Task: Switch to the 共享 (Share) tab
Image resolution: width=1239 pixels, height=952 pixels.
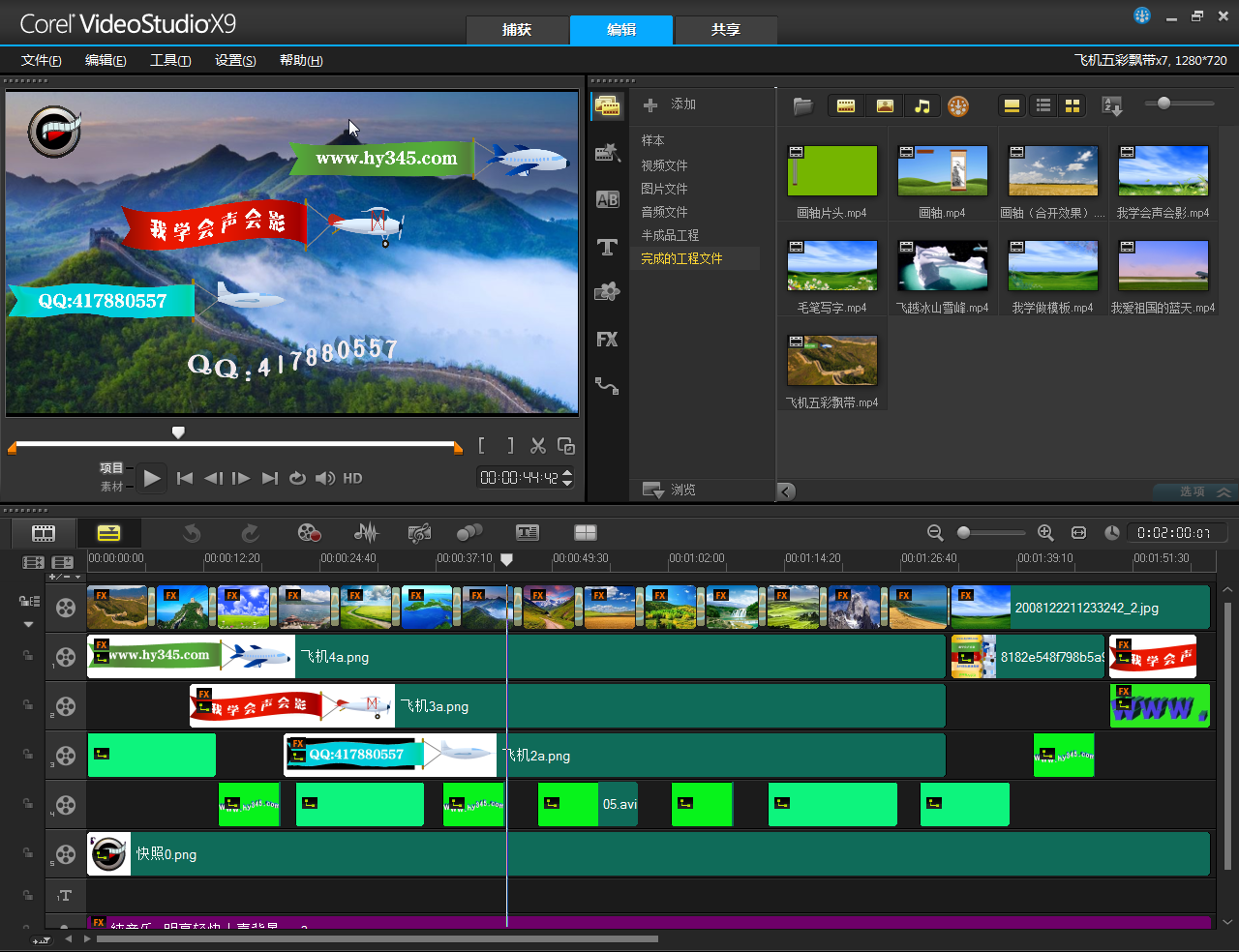Action: pyautogui.click(x=726, y=30)
